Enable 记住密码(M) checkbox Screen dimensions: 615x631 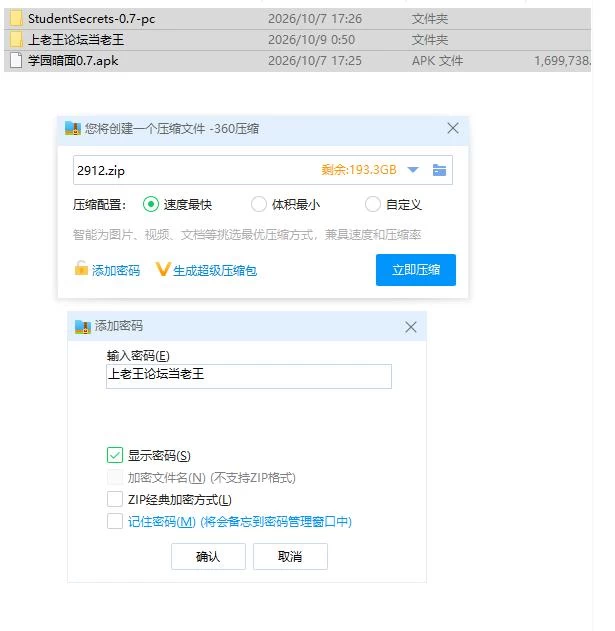(x=115, y=522)
